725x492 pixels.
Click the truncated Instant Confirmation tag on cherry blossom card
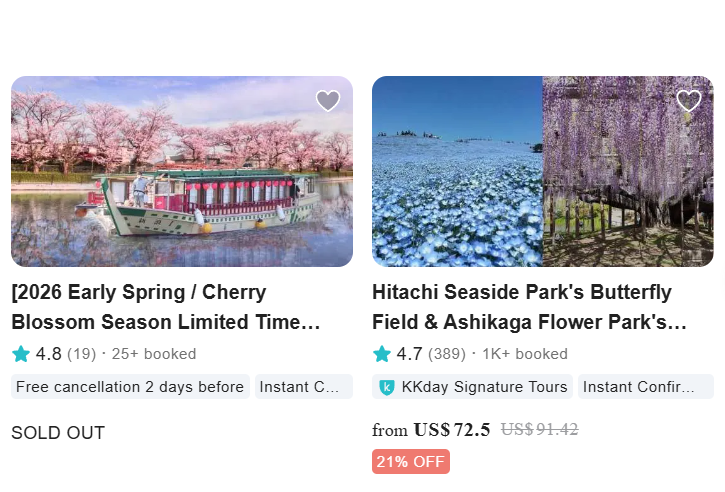[304, 387]
